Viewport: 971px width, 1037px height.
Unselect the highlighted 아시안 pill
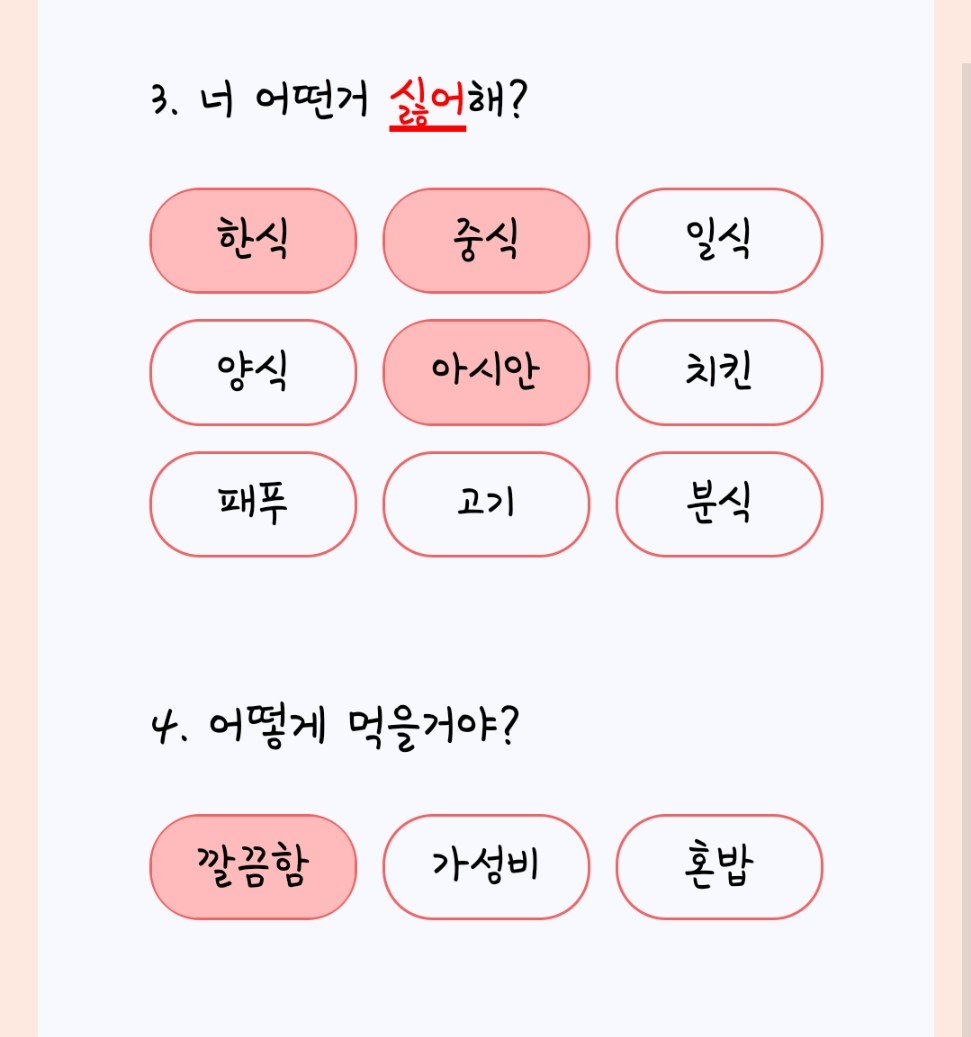coord(486,372)
